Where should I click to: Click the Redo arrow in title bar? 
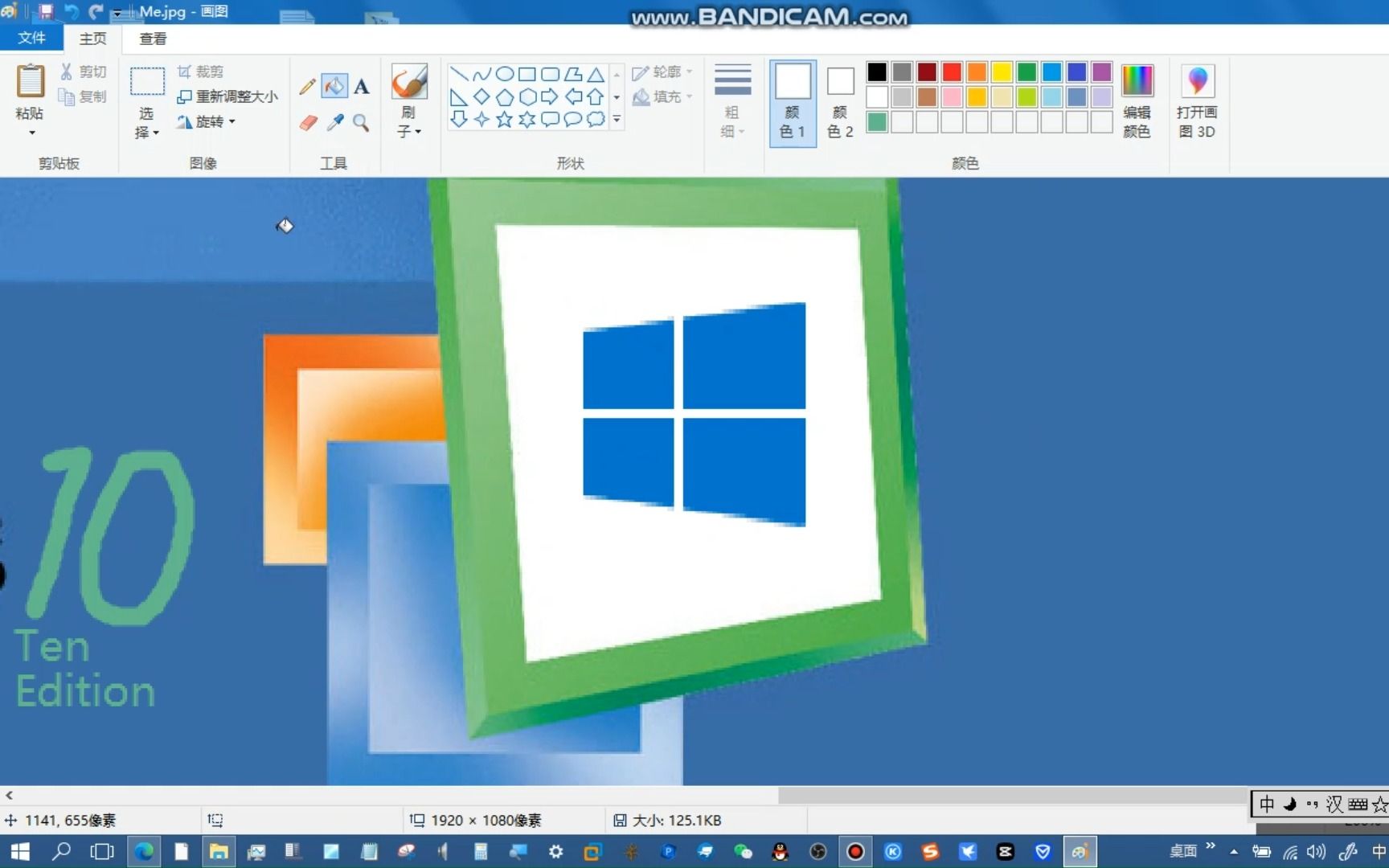click(x=96, y=11)
